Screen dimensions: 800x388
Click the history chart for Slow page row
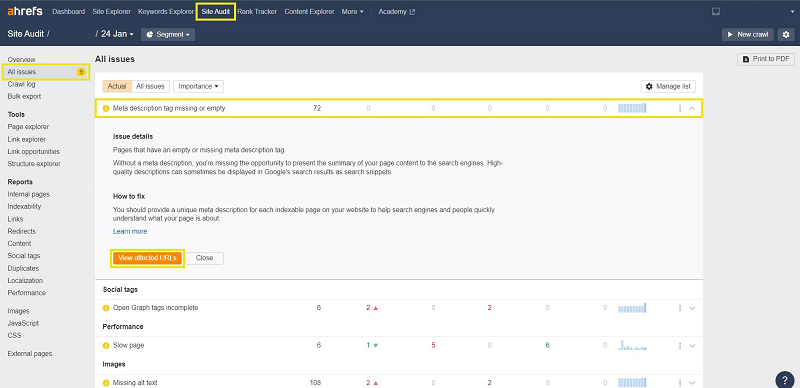632,345
